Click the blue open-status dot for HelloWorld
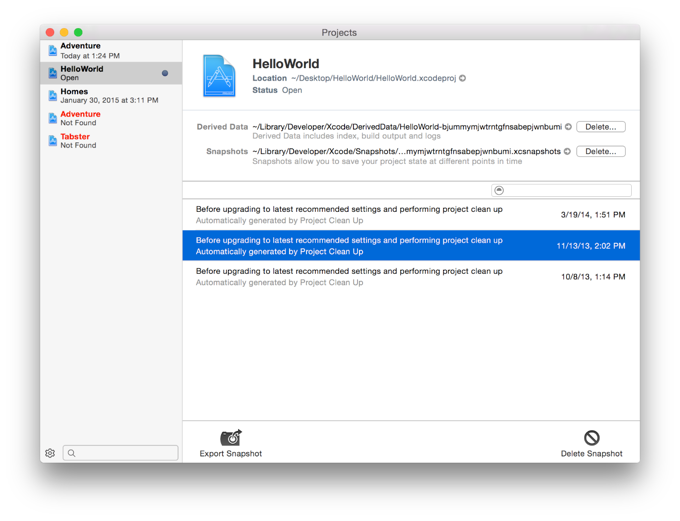 pos(165,73)
